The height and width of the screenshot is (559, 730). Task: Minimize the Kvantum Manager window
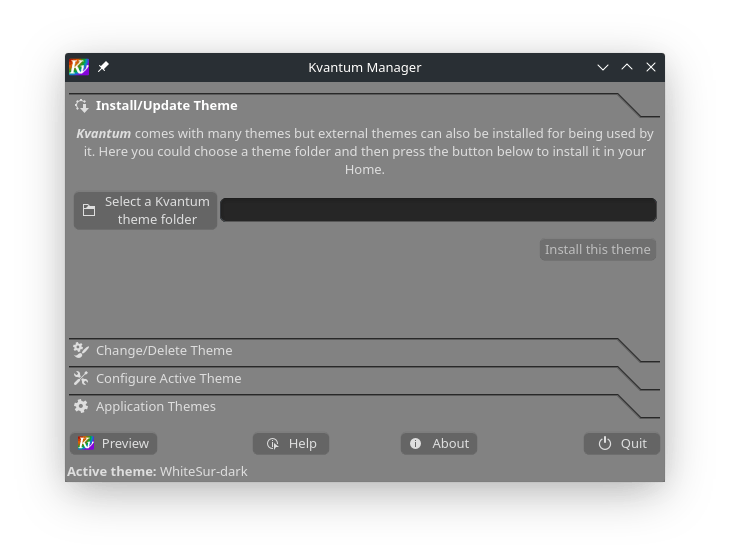click(603, 67)
